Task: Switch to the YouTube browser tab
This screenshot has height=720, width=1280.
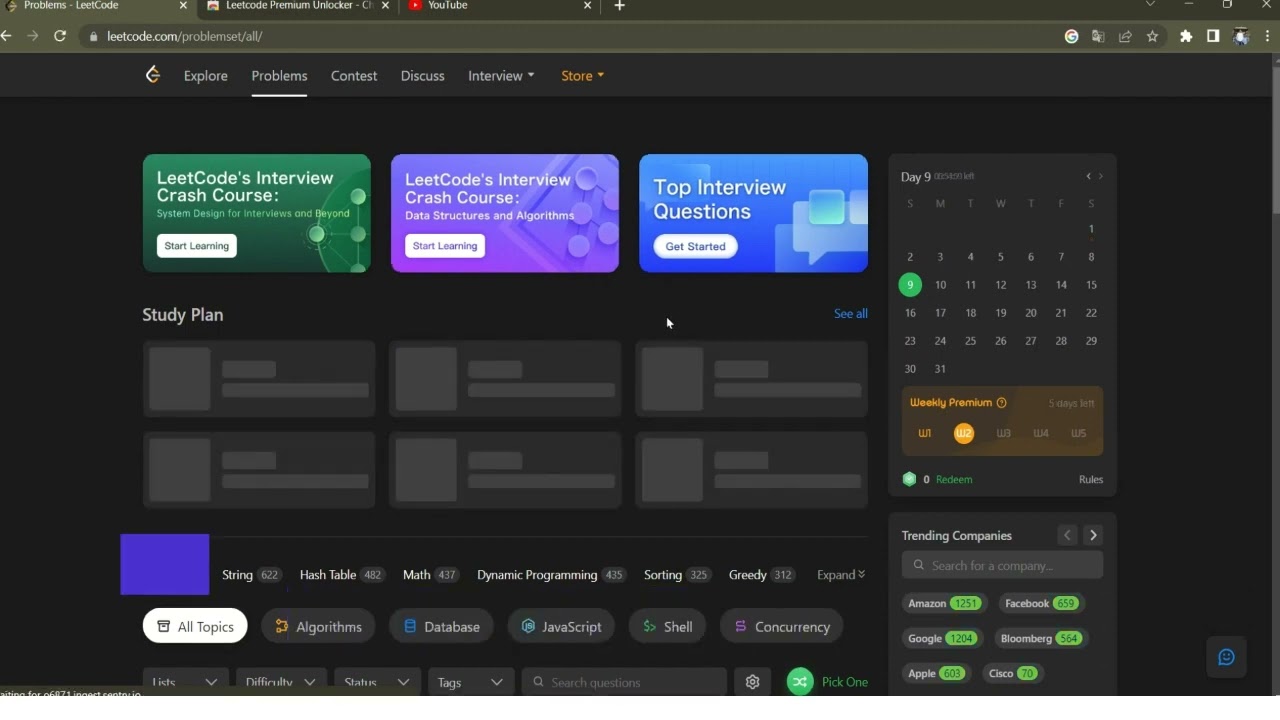Action: click(500, 6)
